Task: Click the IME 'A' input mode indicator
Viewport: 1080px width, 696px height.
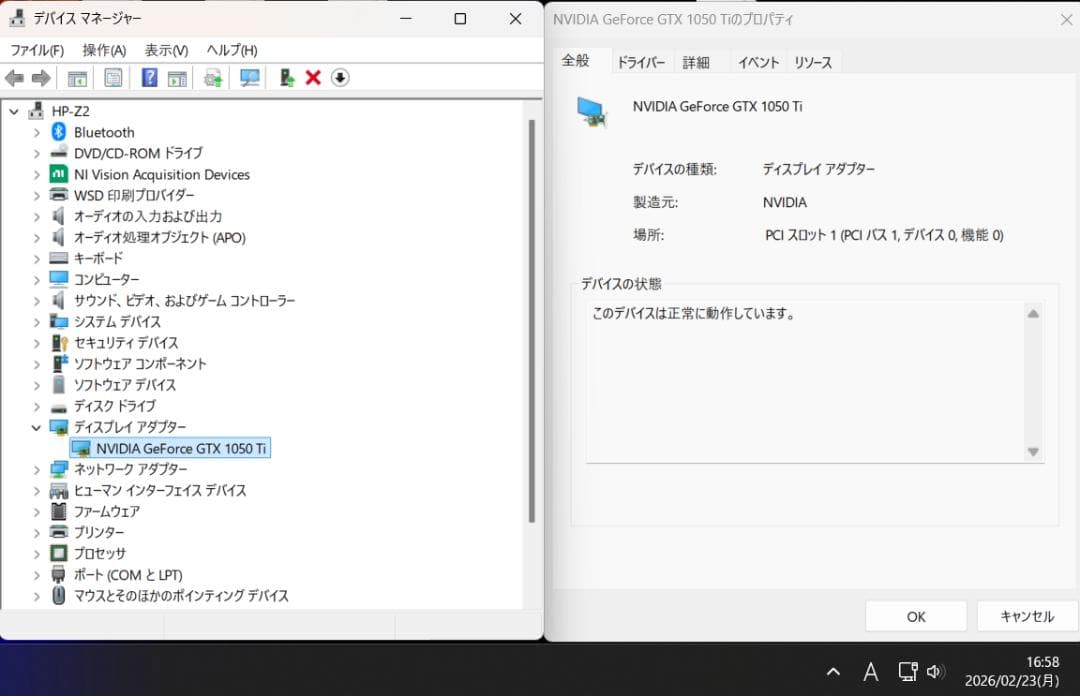Action: coord(871,671)
